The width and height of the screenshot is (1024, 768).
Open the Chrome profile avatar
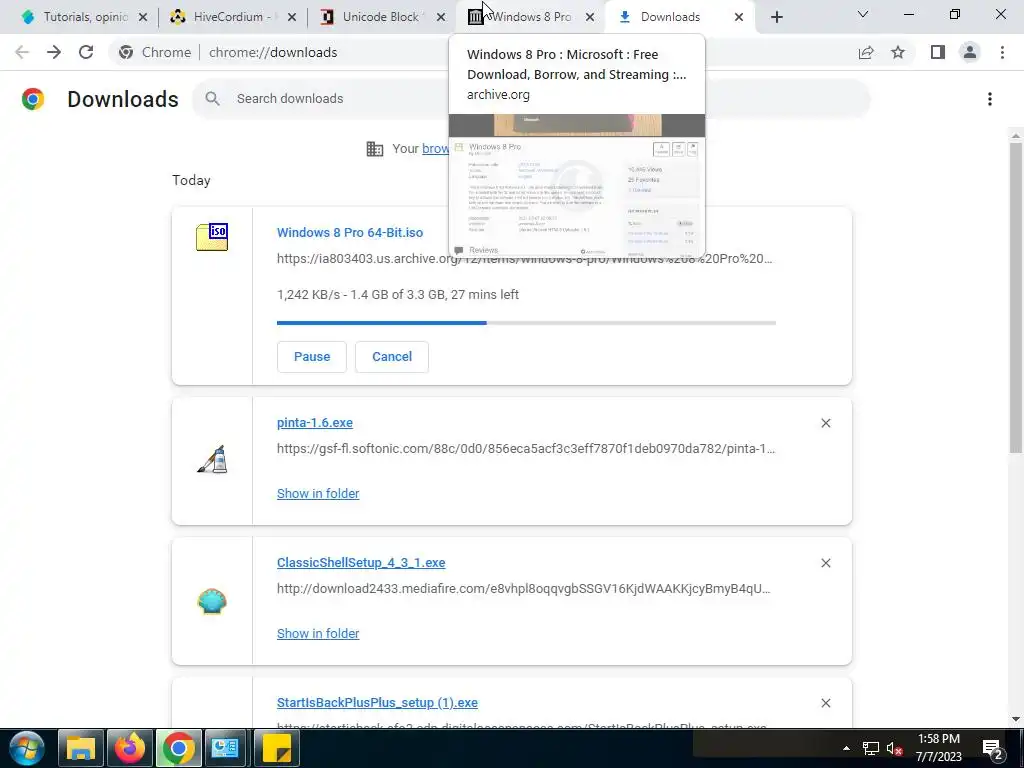(970, 52)
